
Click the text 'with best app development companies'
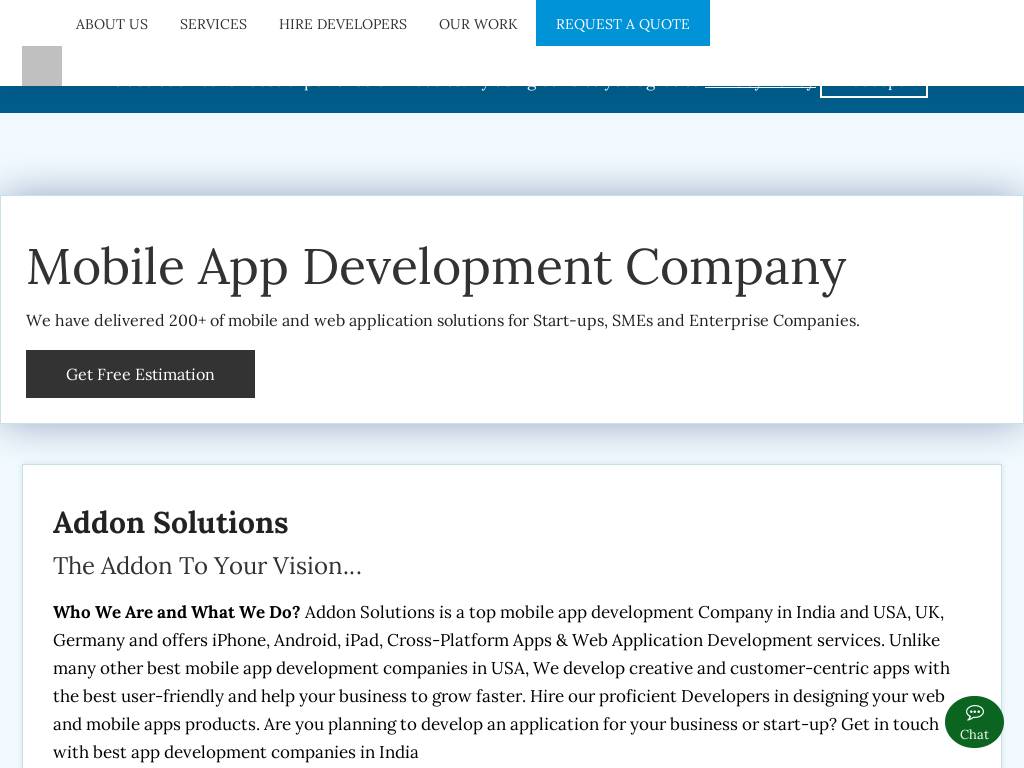[x=235, y=752]
